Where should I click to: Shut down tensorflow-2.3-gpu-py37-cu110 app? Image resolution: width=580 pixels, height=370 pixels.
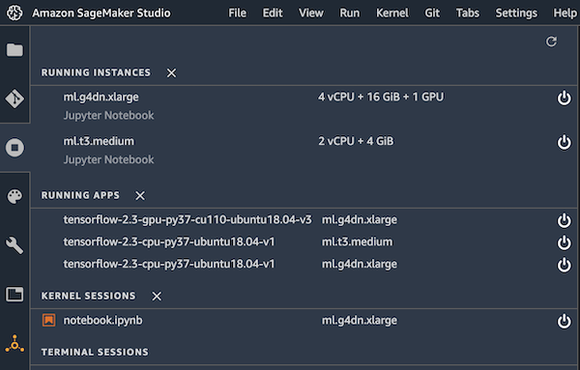coord(564,221)
